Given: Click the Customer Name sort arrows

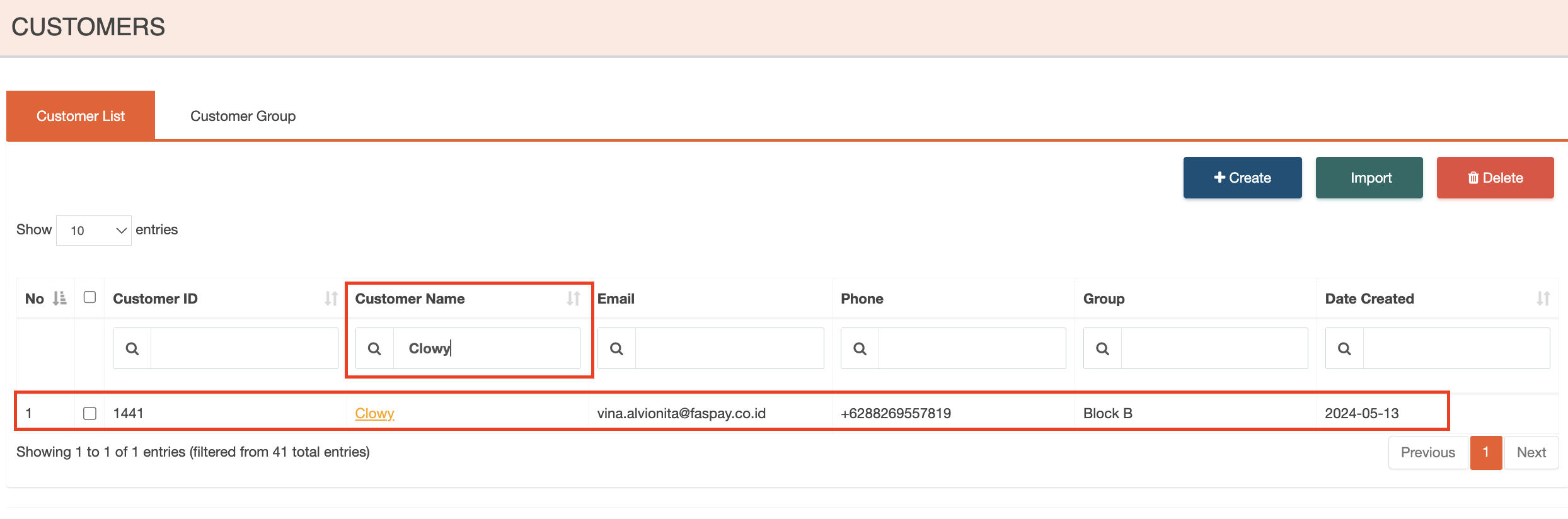Looking at the screenshot, I should click(573, 299).
